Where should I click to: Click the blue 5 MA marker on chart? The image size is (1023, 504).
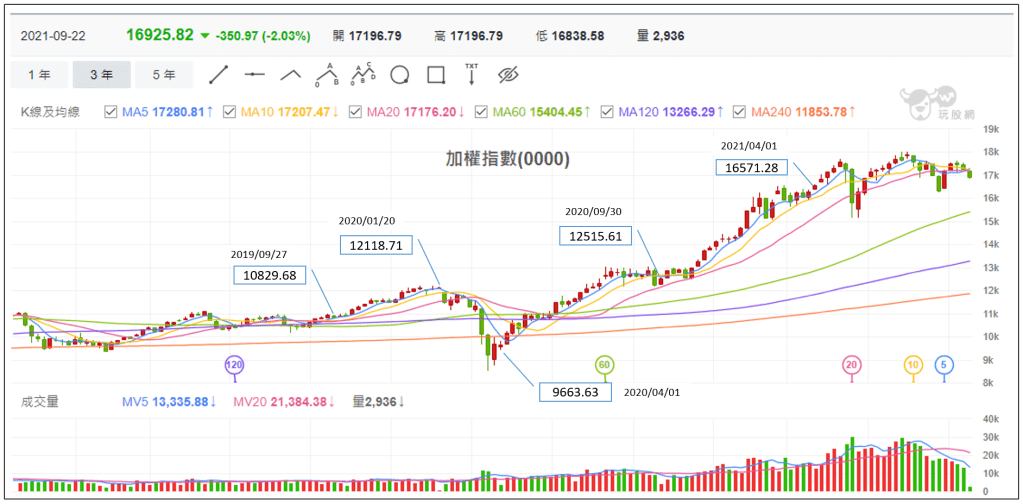[943, 365]
